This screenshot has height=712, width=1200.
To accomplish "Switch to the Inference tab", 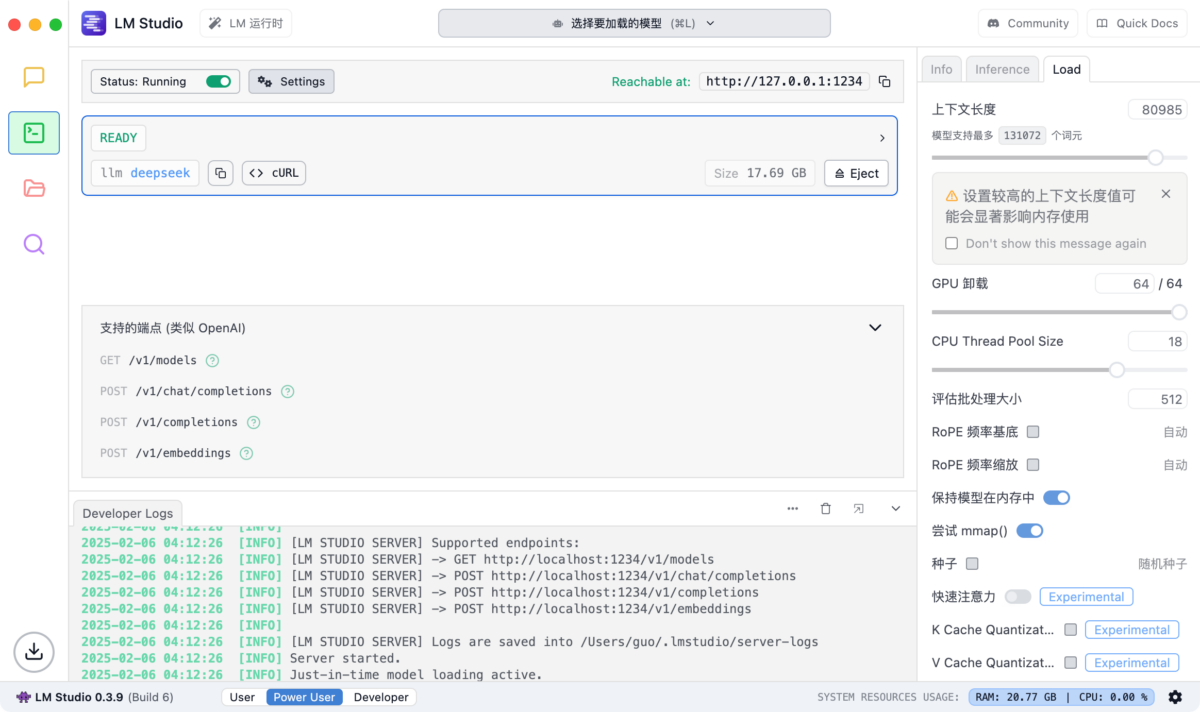I will coord(1002,69).
